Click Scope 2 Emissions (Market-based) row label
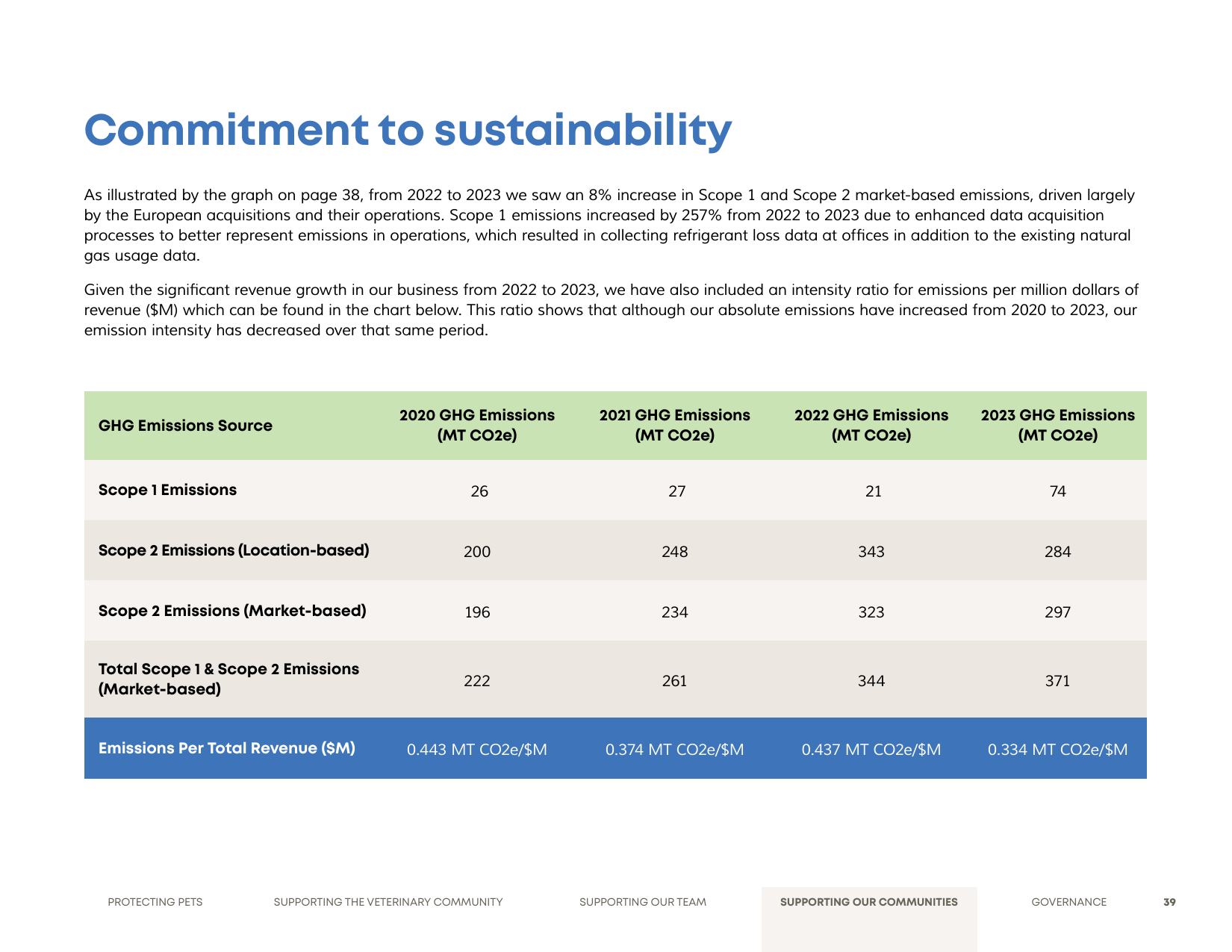This screenshot has height=952, width=1232. pyautogui.click(x=232, y=611)
